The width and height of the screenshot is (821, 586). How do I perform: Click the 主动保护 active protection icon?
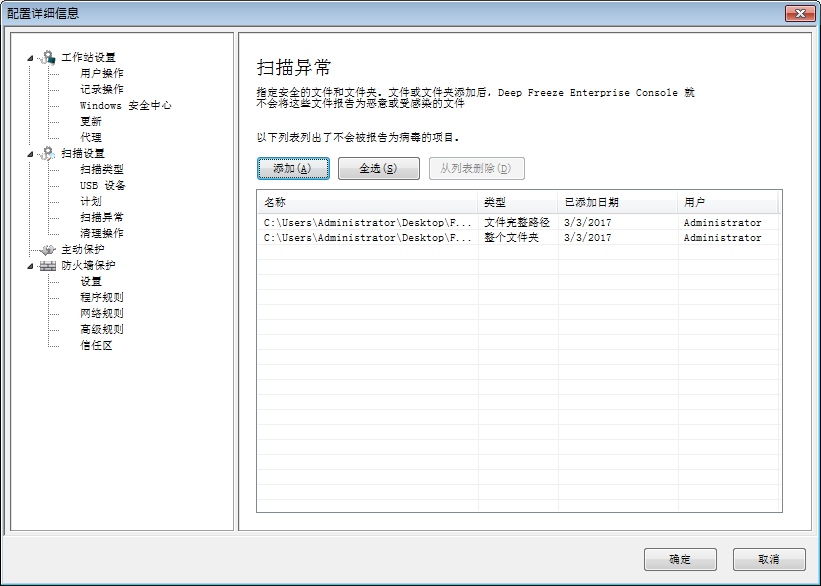[x=47, y=249]
